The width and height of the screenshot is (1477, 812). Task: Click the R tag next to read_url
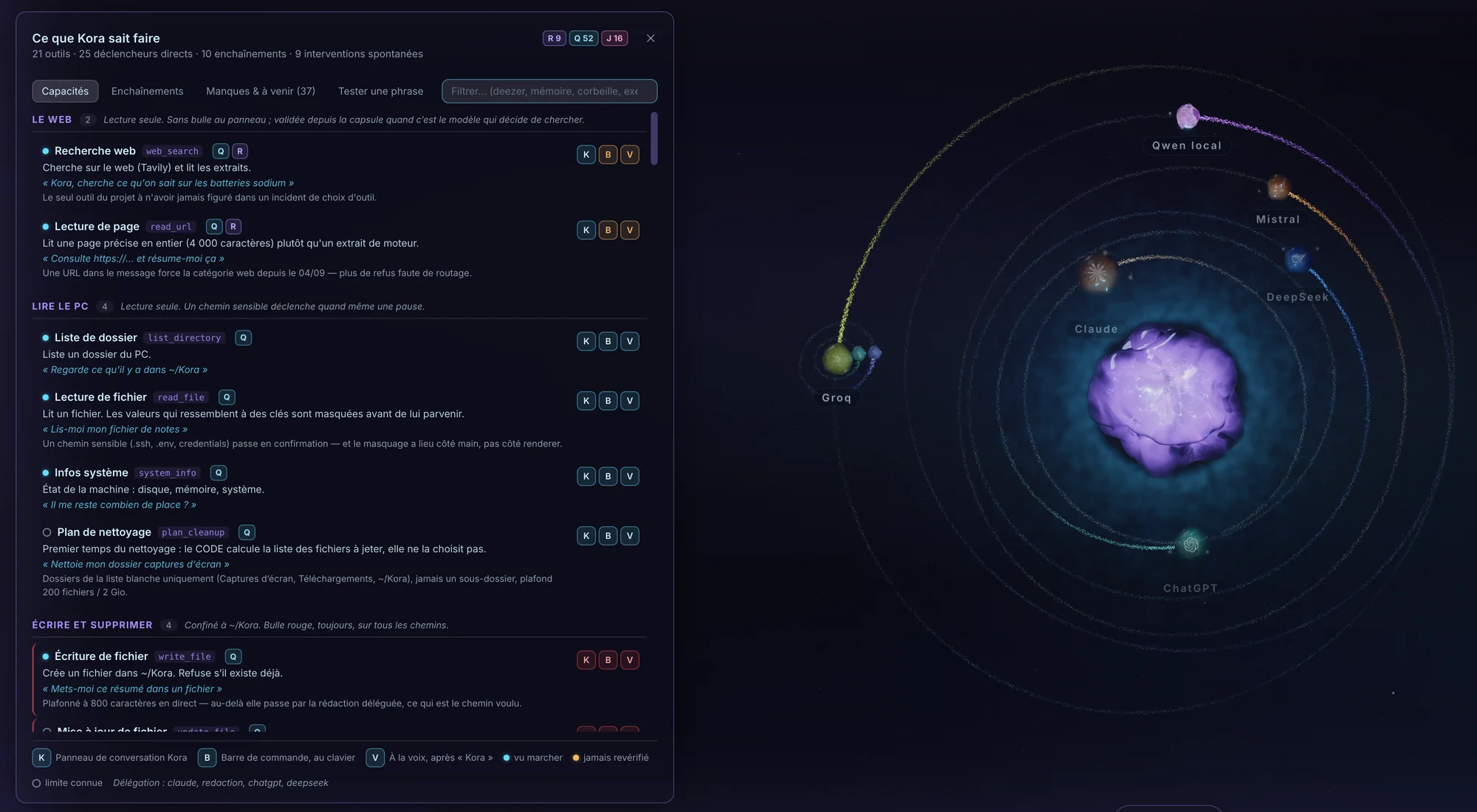[233, 227]
